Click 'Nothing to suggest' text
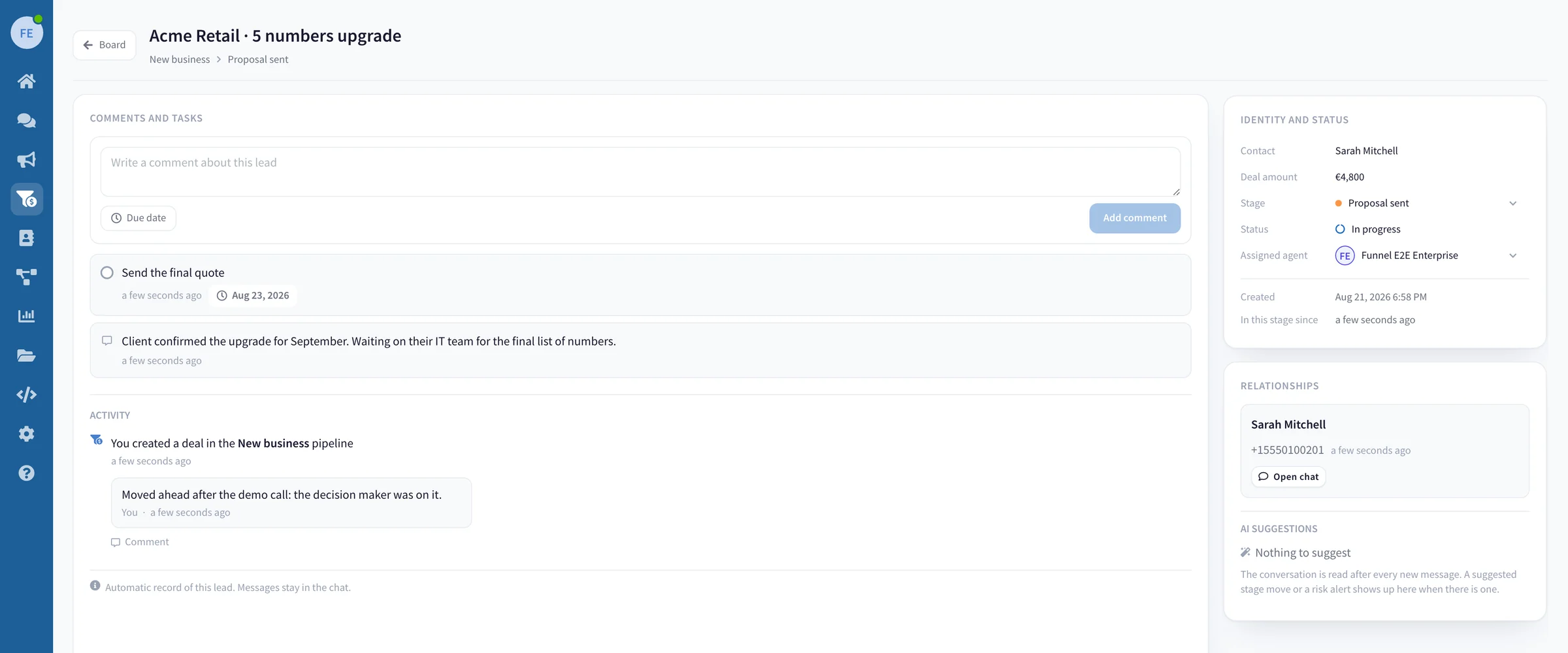The width and height of the screenshot is (1568, 653). tap(1303, 552)
